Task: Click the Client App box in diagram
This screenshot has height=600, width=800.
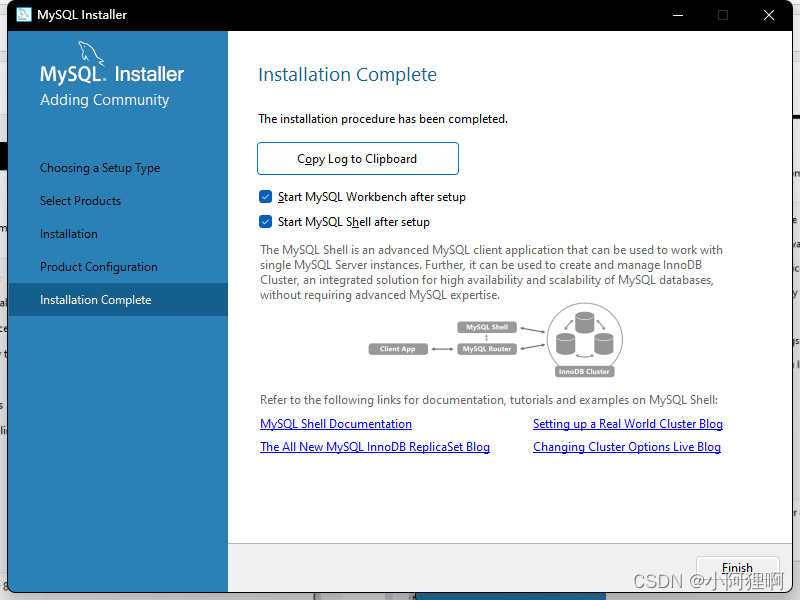Action: (398, 349)
